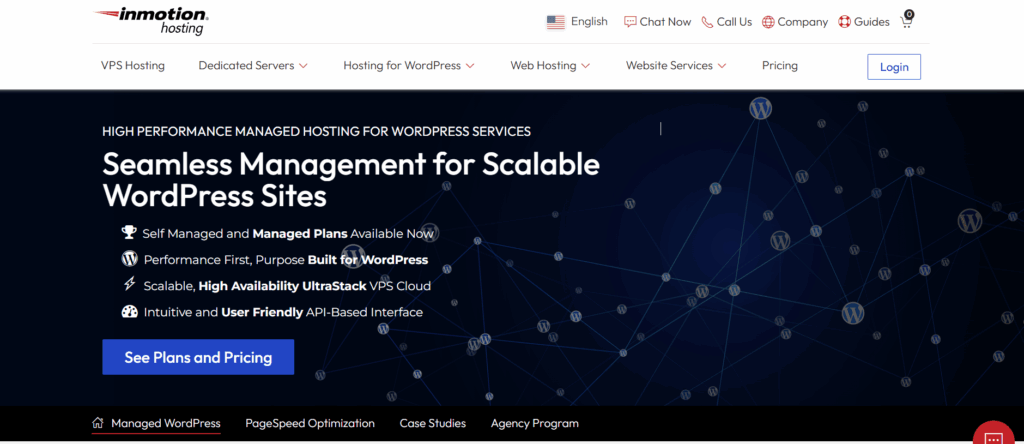Image resolution: width=1024 pixels, height=444 pixels.
Task: Click the US flag language icon
Action: 556,22
